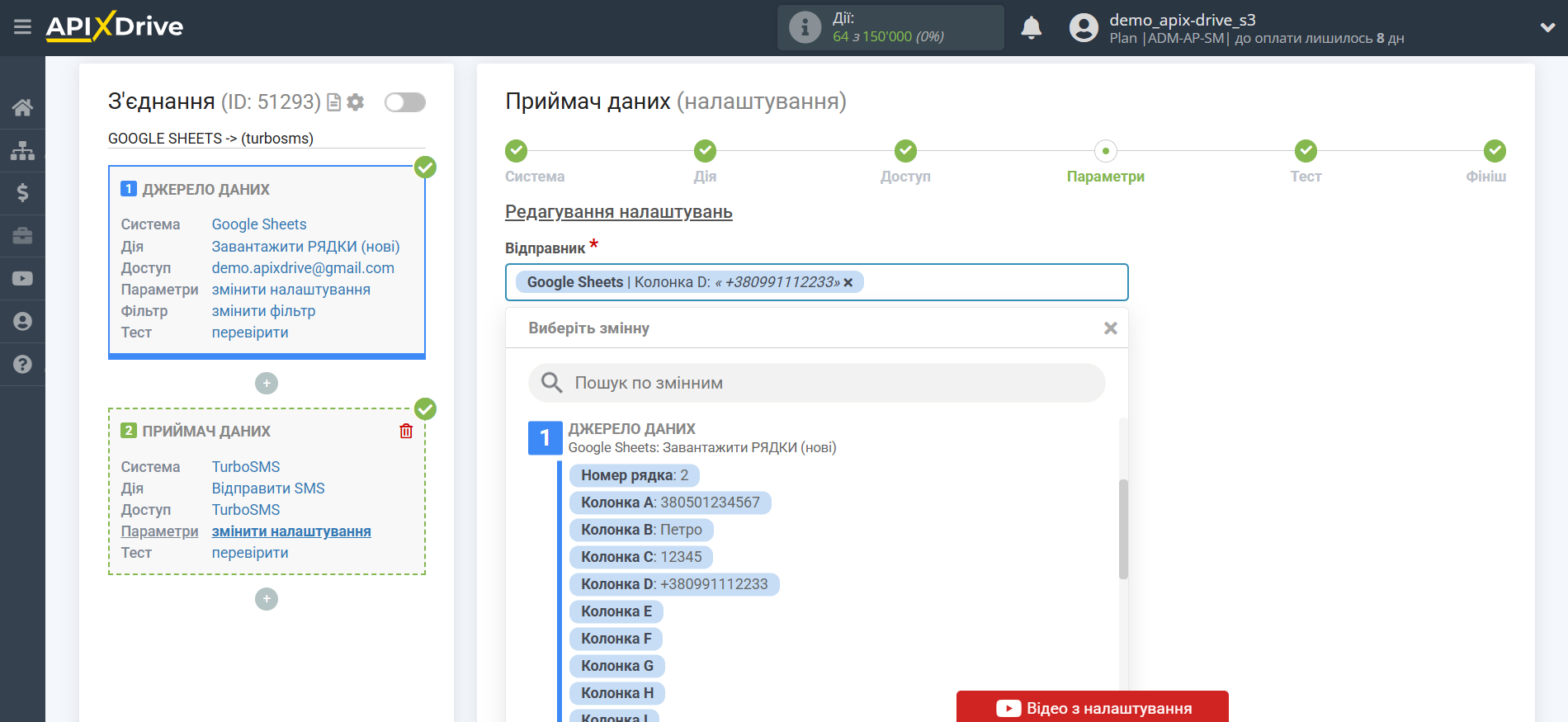Select variable Колонка A: 380501234567
The height and width of the screenshot is (722, 1568).
click(670, 503)
